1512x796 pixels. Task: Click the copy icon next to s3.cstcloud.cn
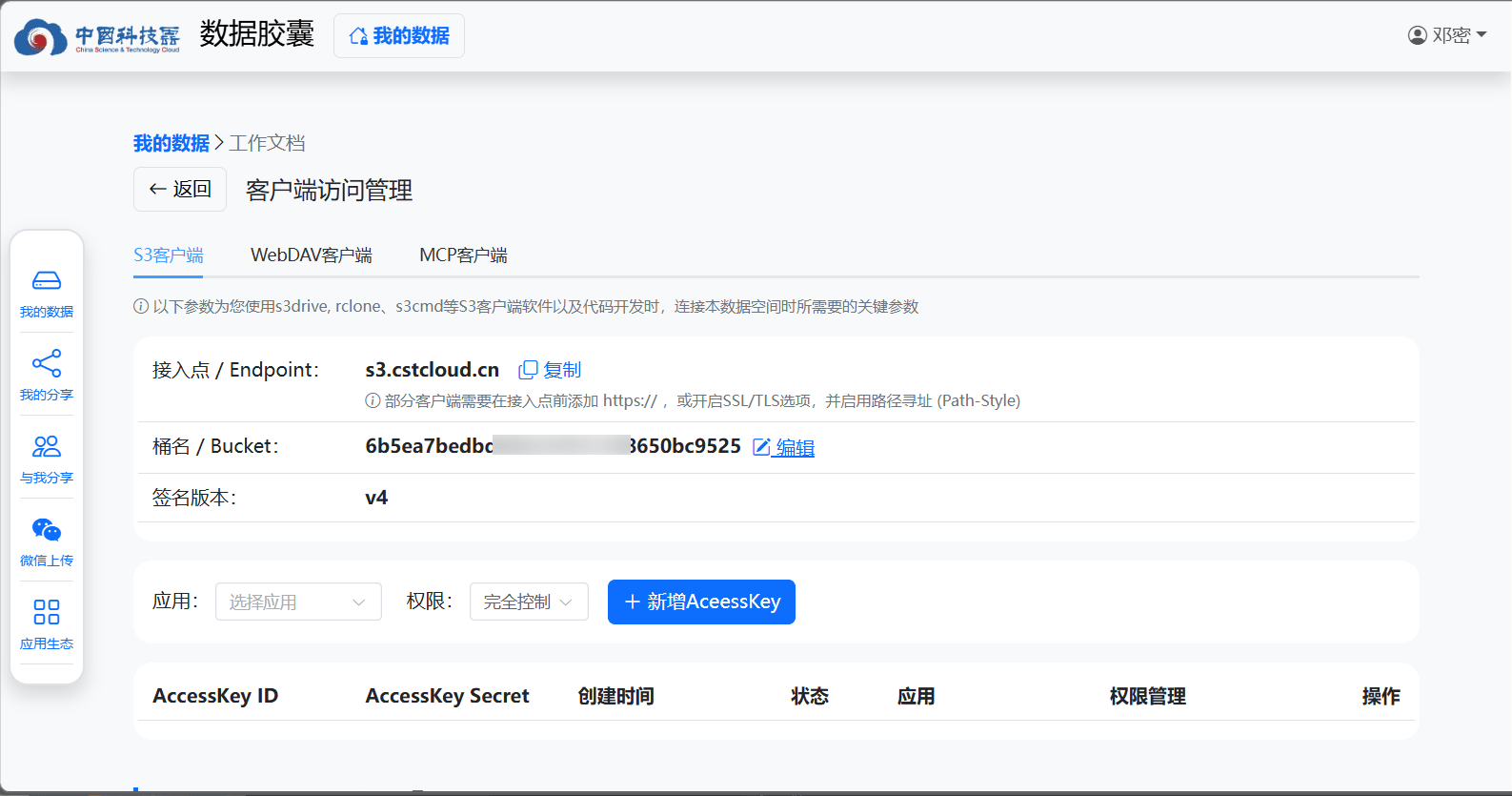[x=528, y=370]
